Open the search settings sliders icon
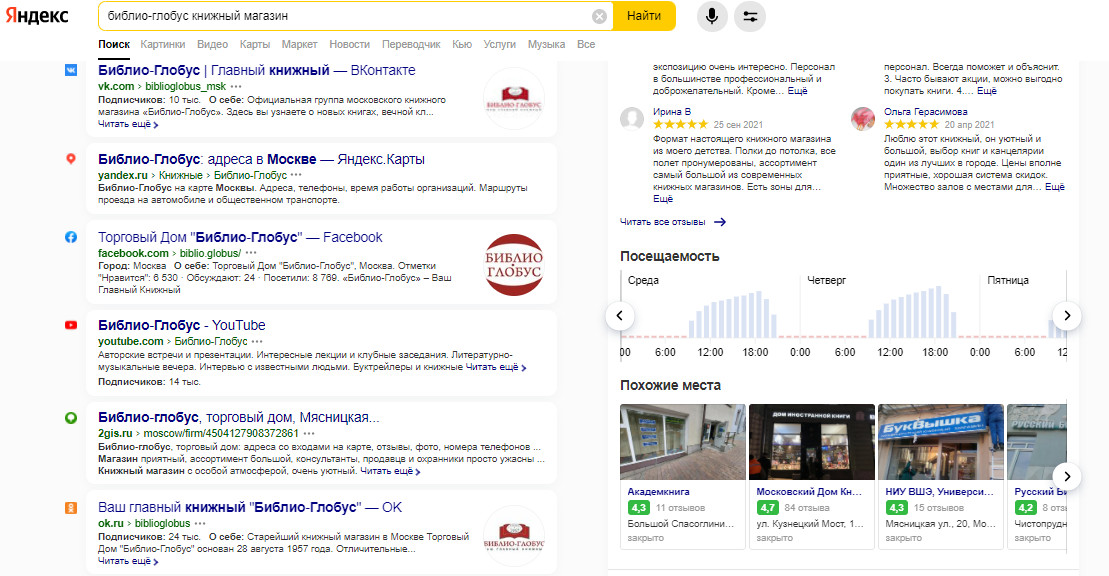 [750, 16]
